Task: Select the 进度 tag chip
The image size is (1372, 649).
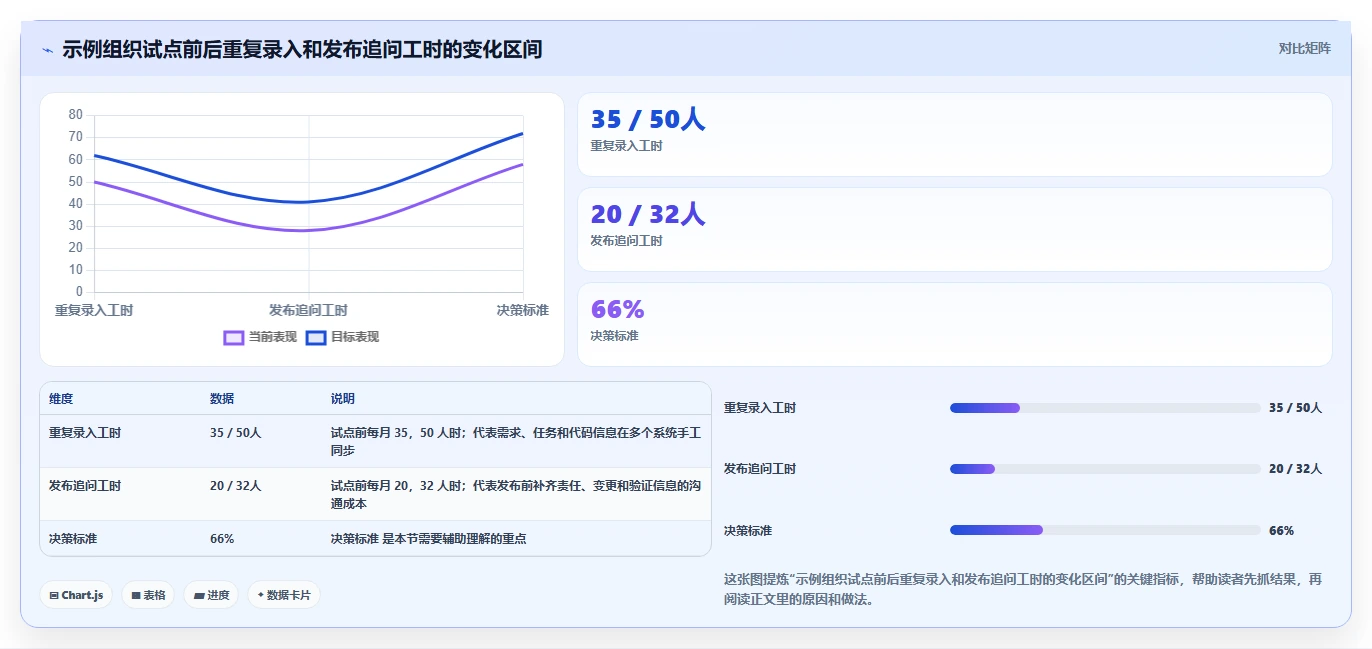Action: tap(211, 595)
